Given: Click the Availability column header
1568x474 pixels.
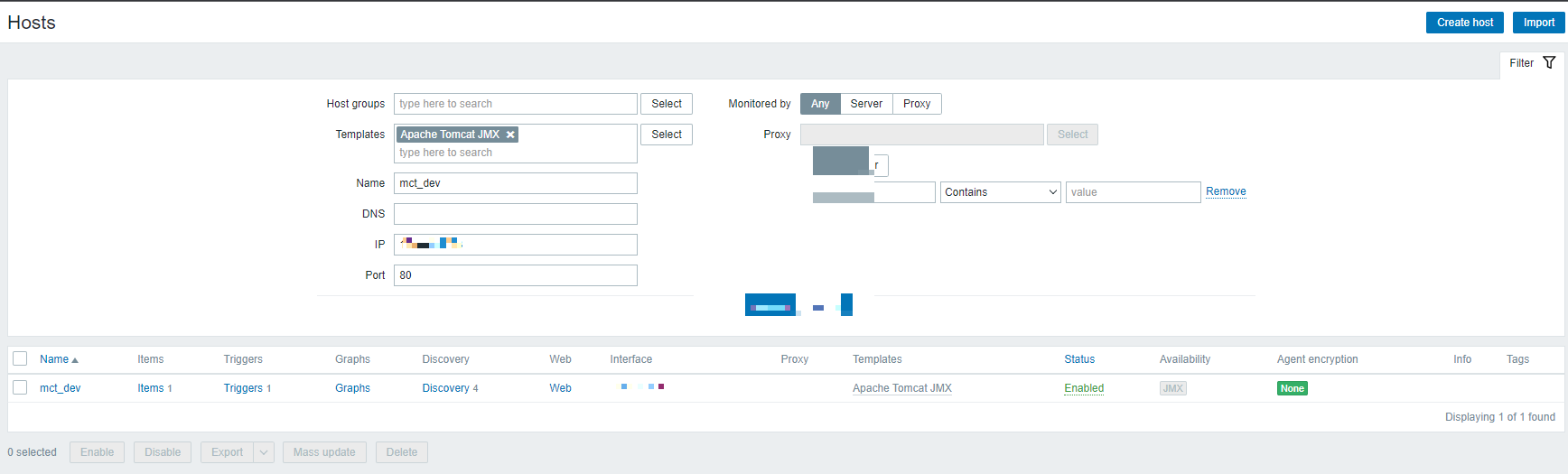Looking at the screenshot, I should pos(1185,359).
